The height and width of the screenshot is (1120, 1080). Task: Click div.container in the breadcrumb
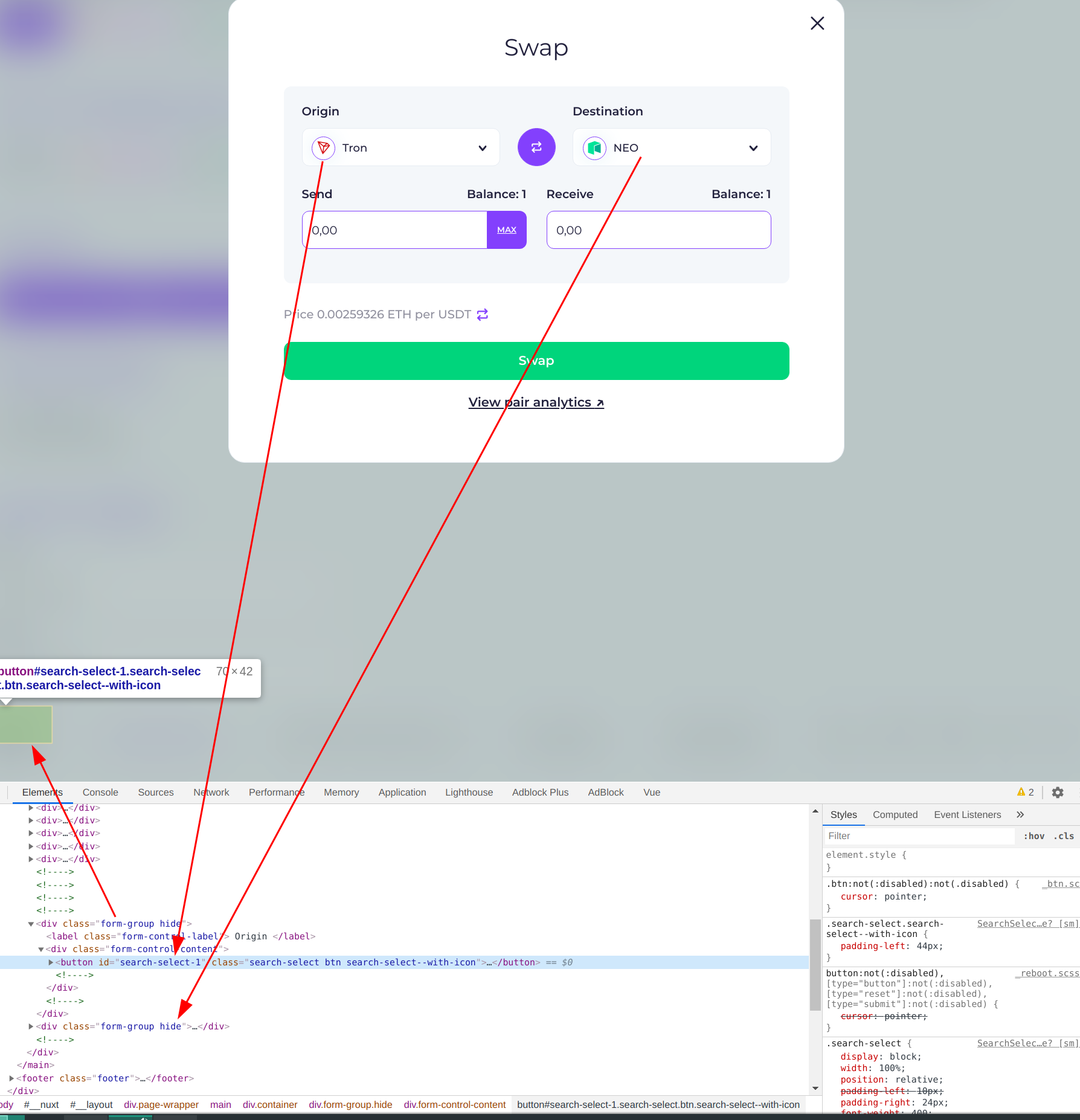point(270,1104)
